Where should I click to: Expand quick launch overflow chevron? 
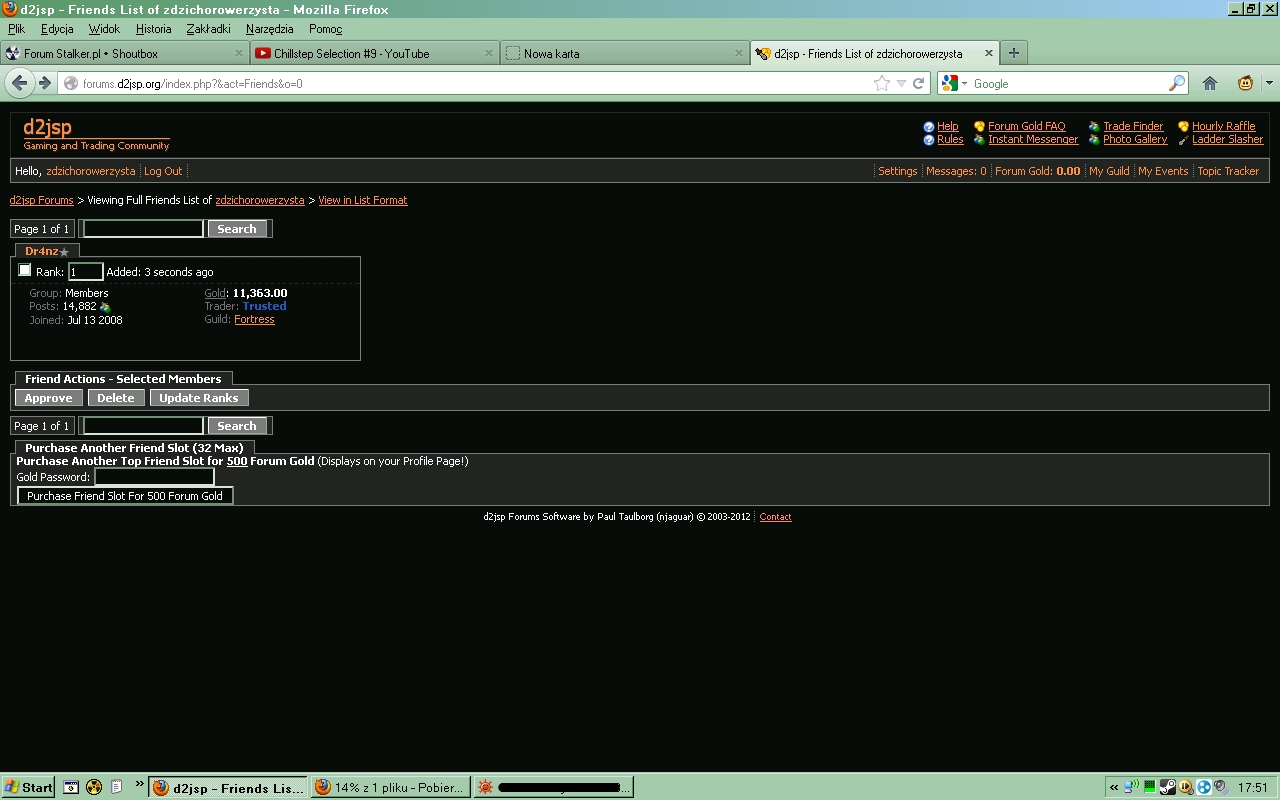click(139, 784)
